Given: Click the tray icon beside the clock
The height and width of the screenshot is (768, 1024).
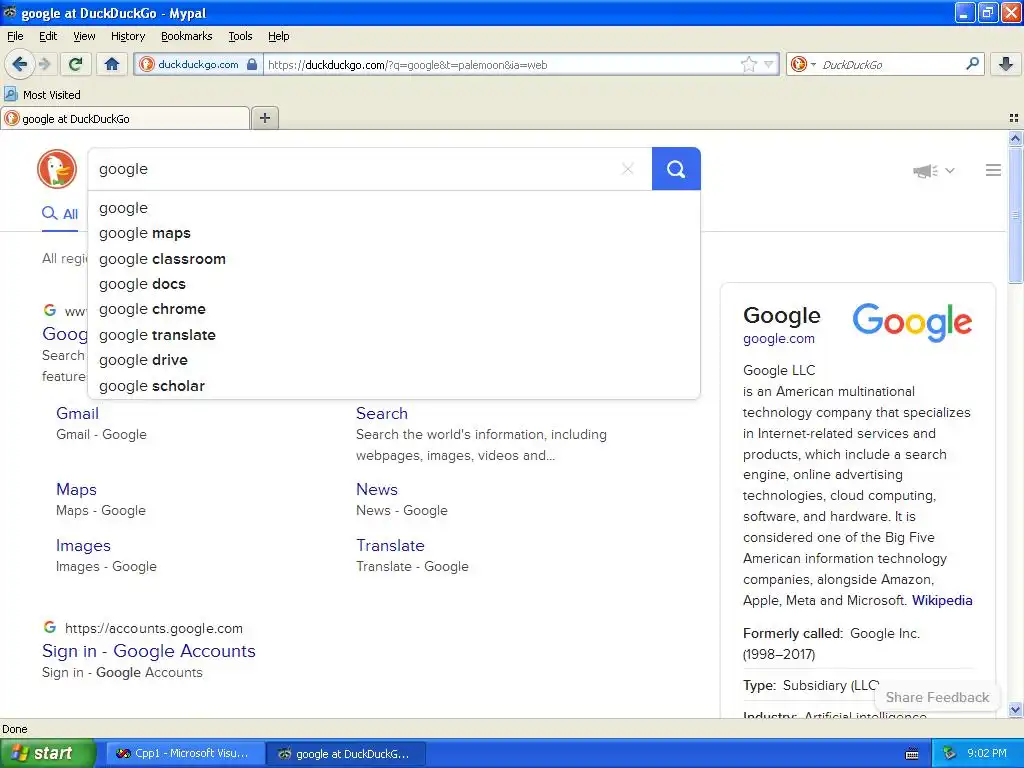Looking at the screenshot, I should (950, 753).
